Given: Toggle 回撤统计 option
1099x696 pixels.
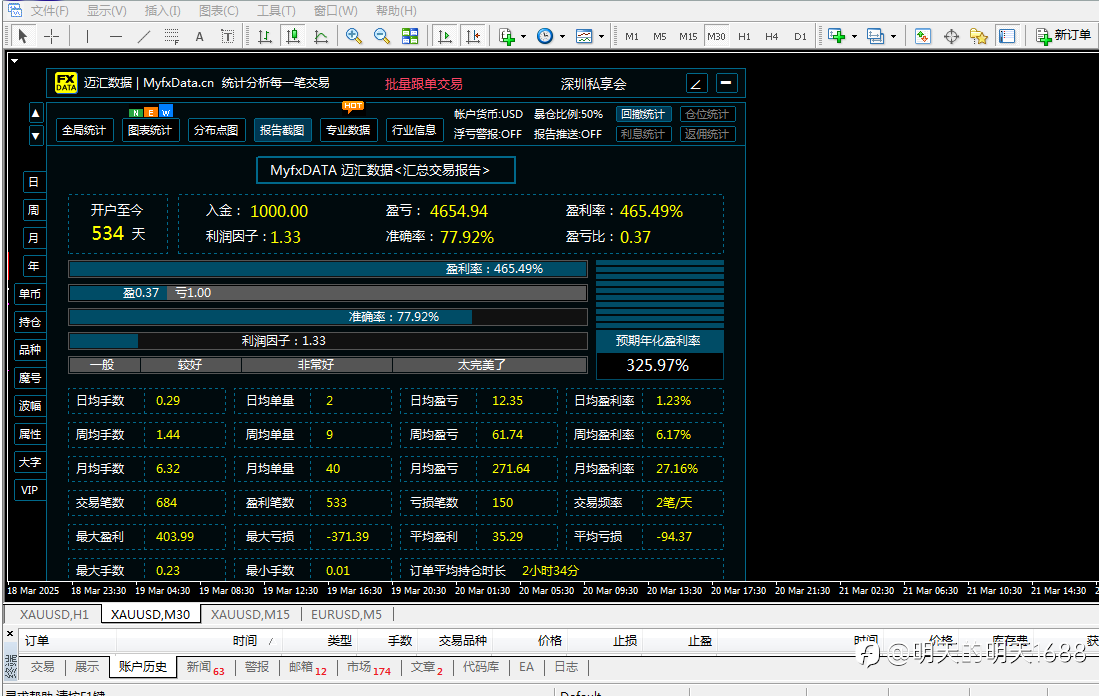Looking at the screenshot, I should pos(643,114).
